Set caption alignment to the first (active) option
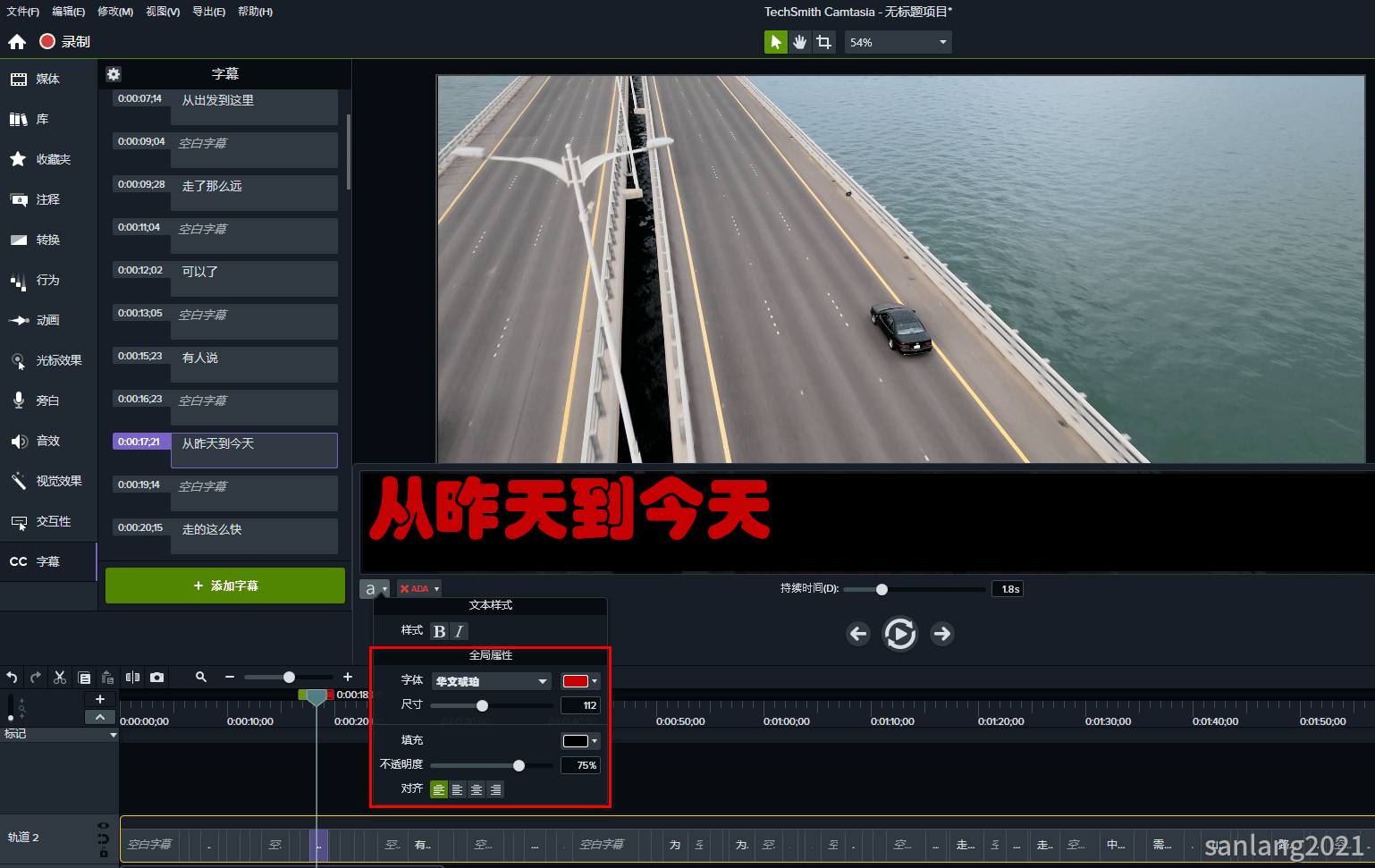Screen dimensions: 1375x868 pos(439,790)
